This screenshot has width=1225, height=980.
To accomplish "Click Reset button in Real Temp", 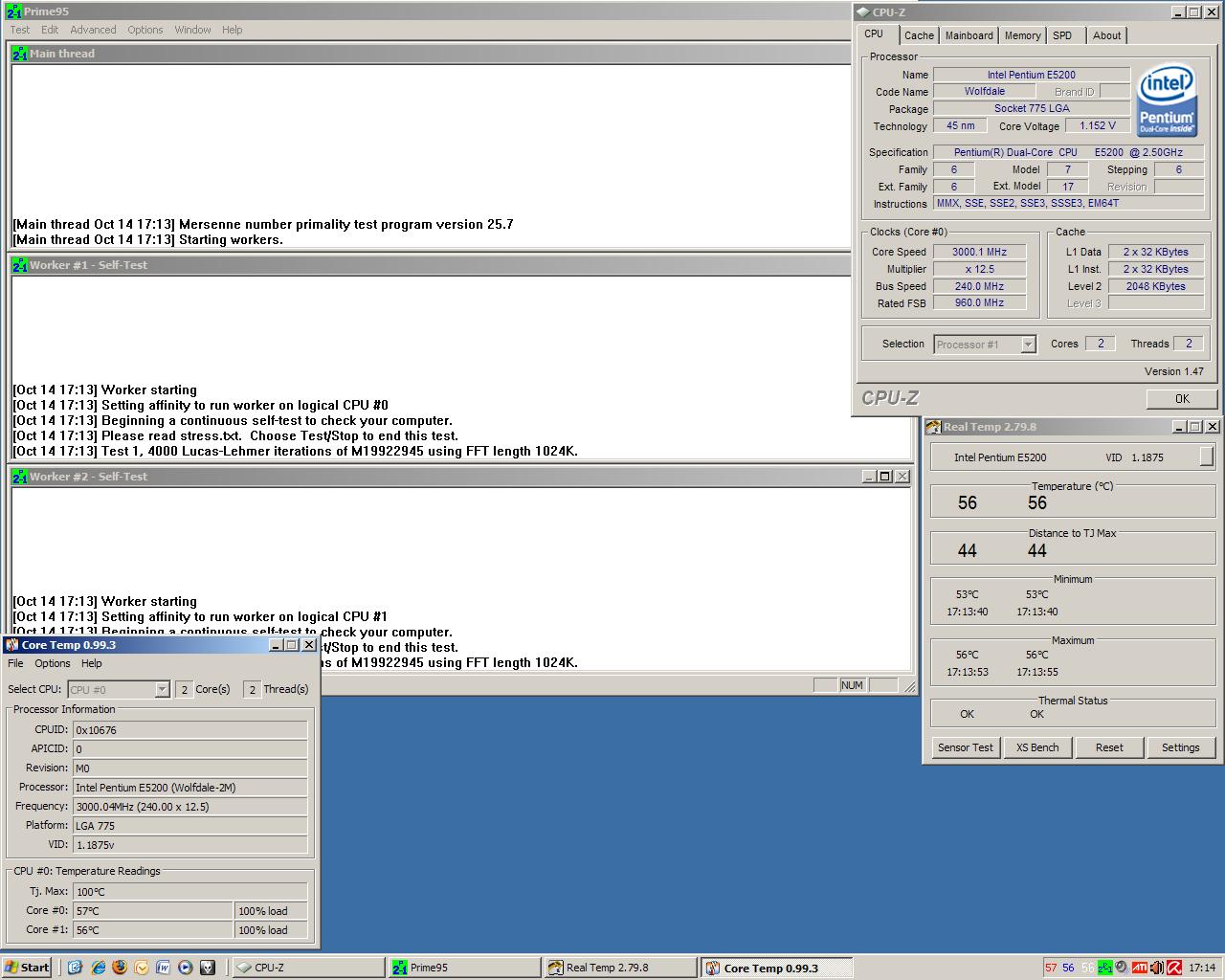I will coord(1109,747).
